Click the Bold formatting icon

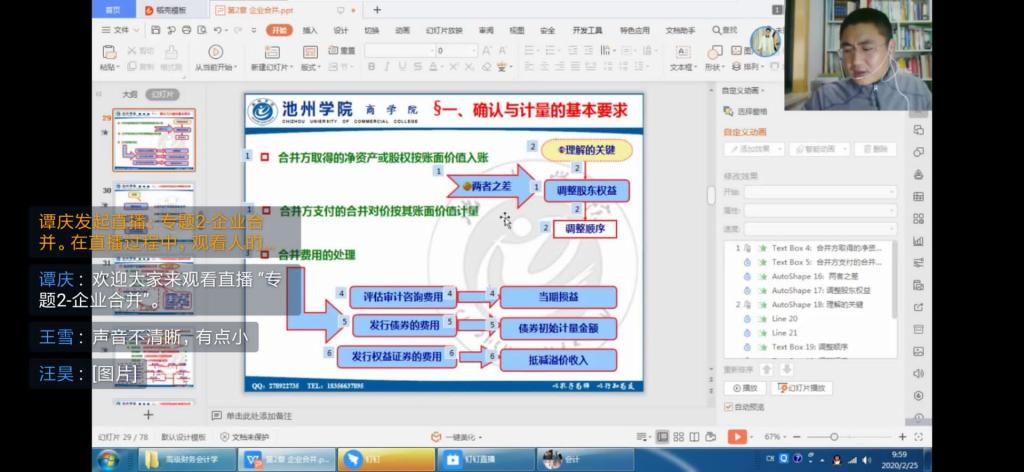tap(371, 67)
